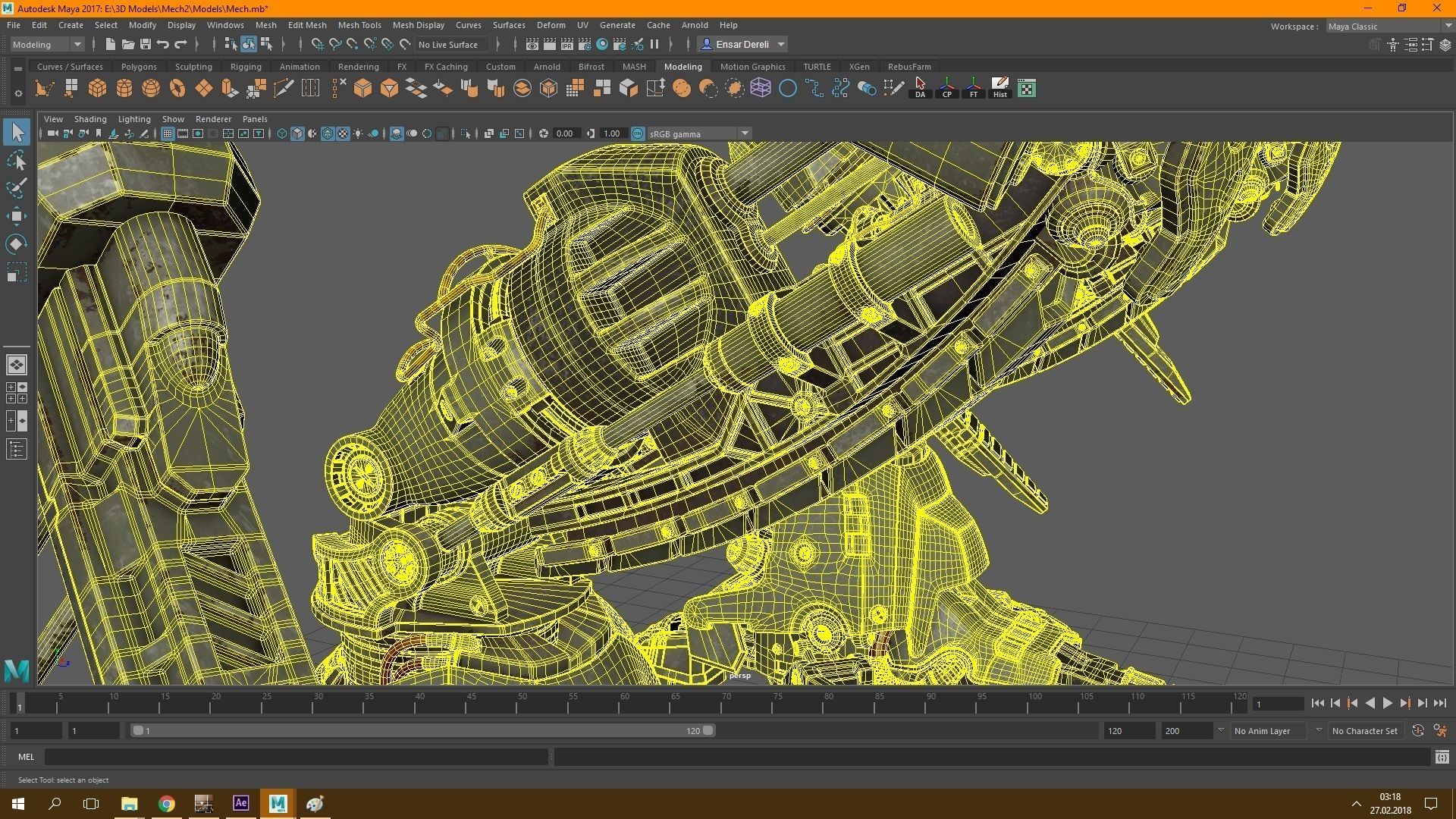
Task: Switch to the Sculpting shelf tab
Action: click(193, 67)
